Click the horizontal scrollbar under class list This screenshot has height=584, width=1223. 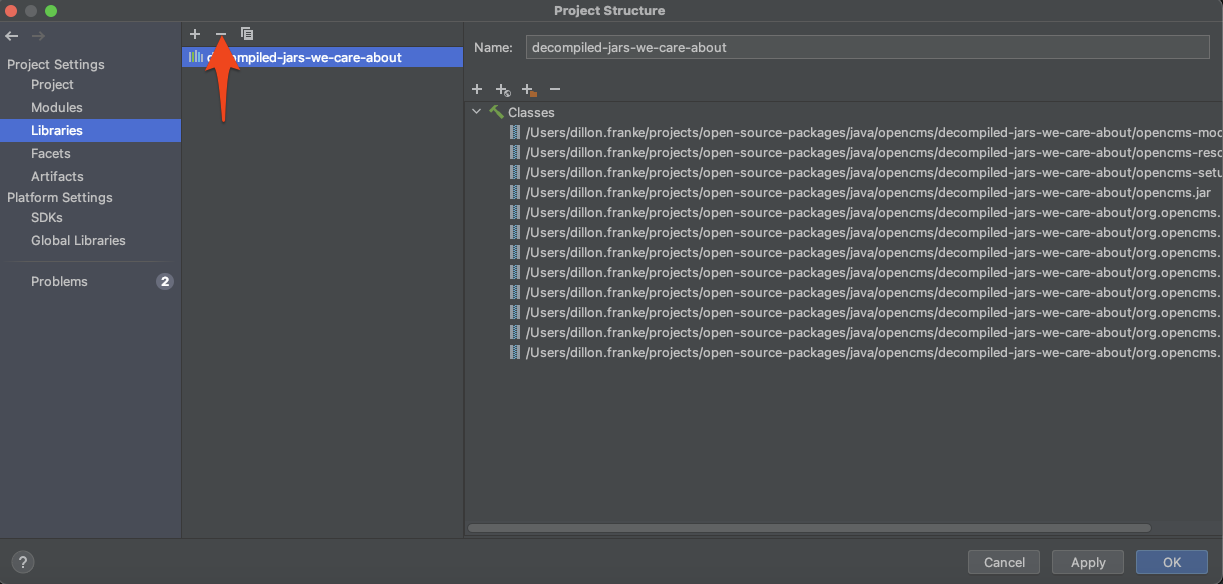[x=808, y=528]
